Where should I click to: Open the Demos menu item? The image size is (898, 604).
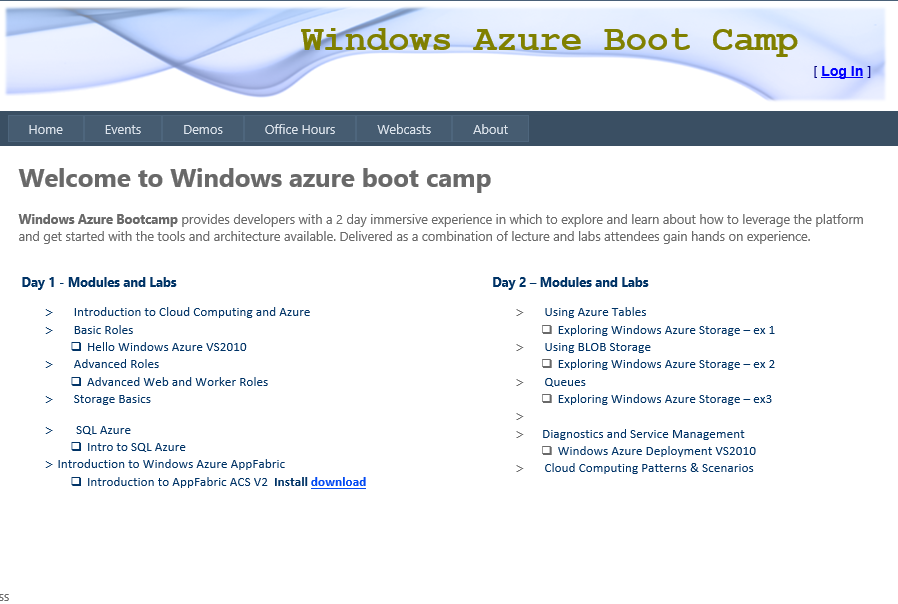(x=203, y=129)
